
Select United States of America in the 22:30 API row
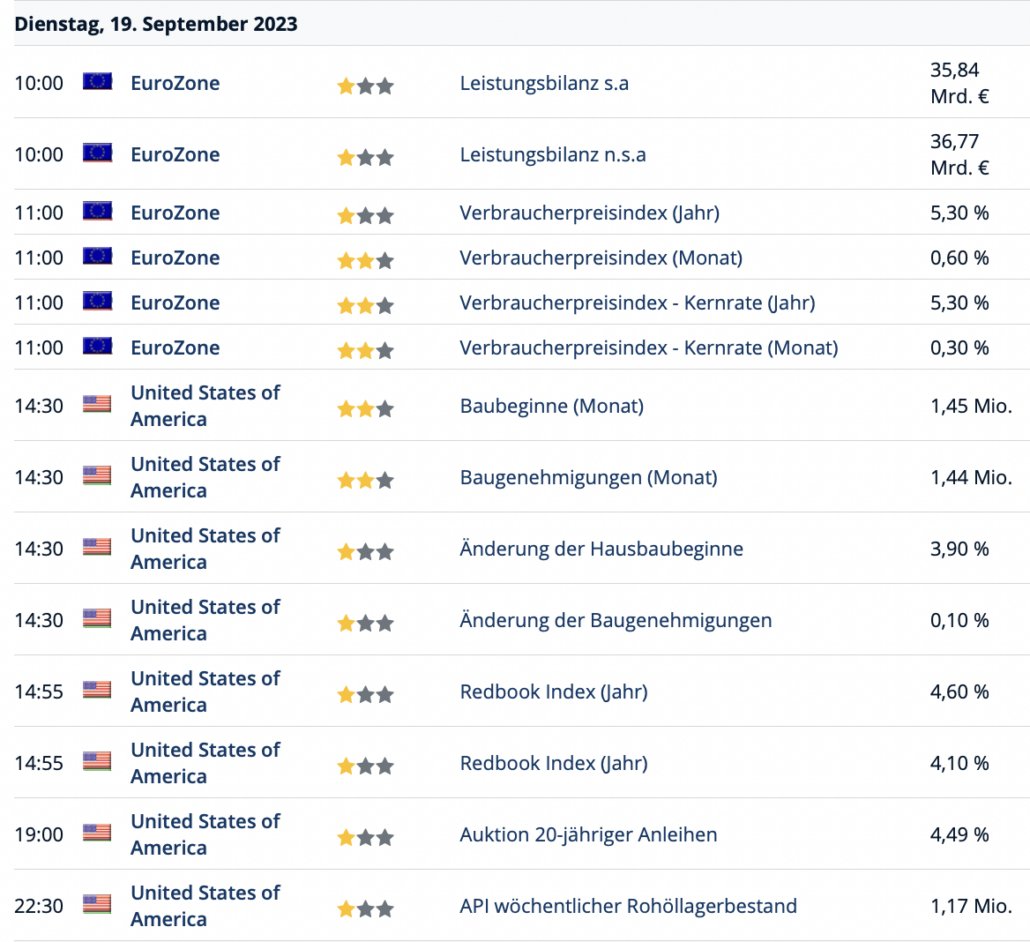pos(205,907)
